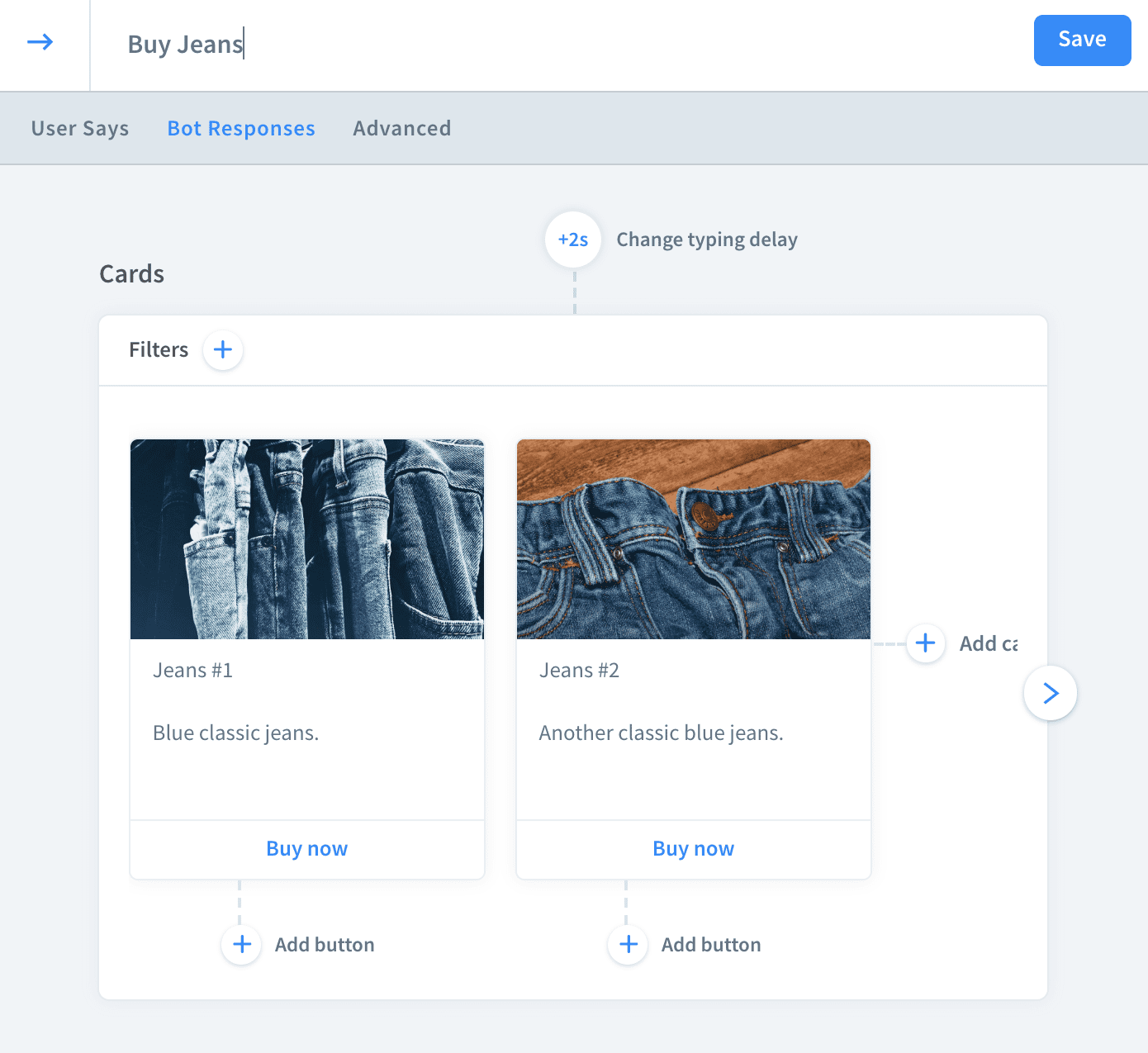Click the plus icon beside Filters

click(x=222, y=350)
